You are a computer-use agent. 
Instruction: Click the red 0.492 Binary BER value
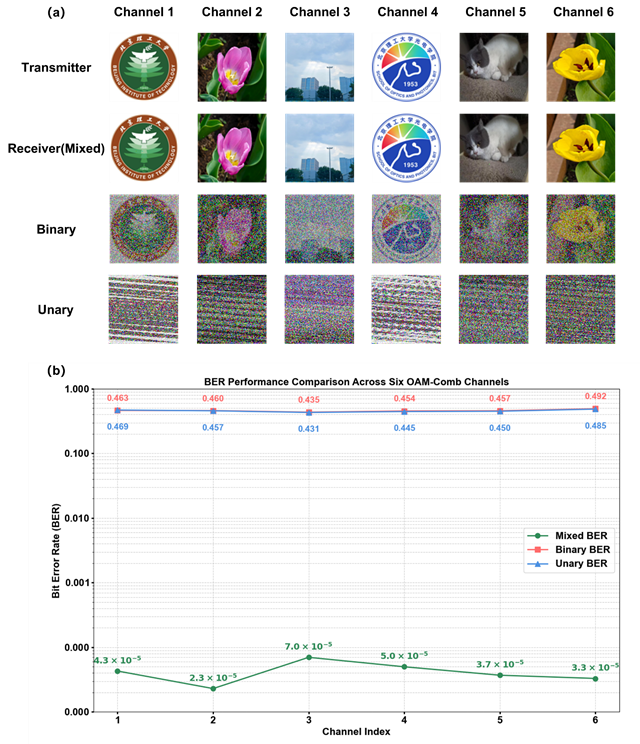pos(595,396)
